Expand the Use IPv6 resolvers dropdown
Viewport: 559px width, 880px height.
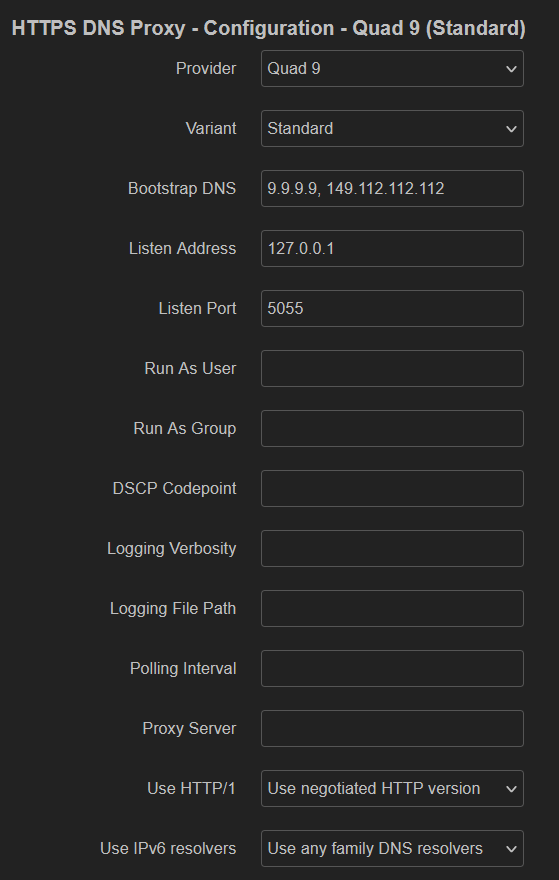[392, 849]
